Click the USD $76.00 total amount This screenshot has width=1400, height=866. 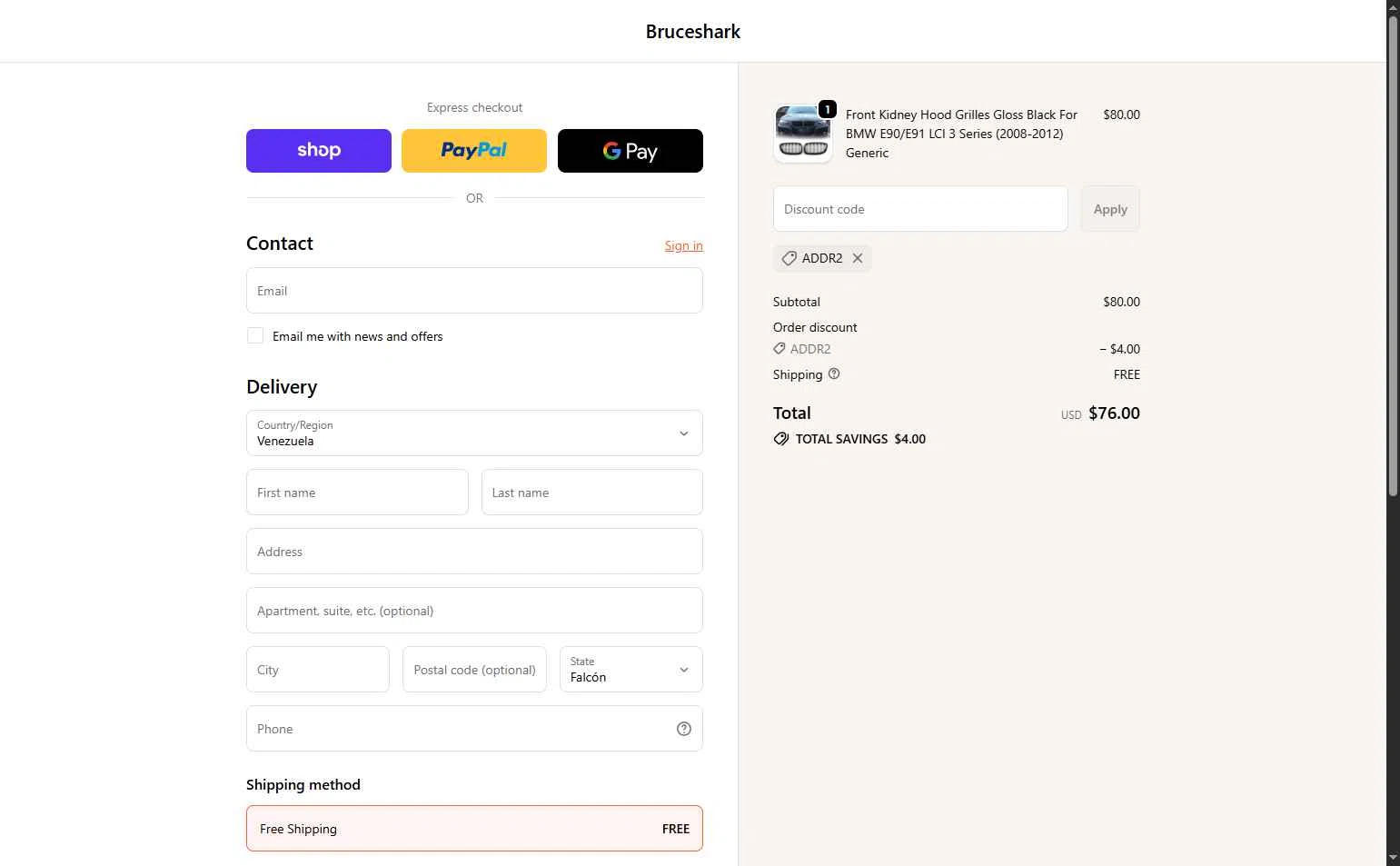pos(1100,413)
